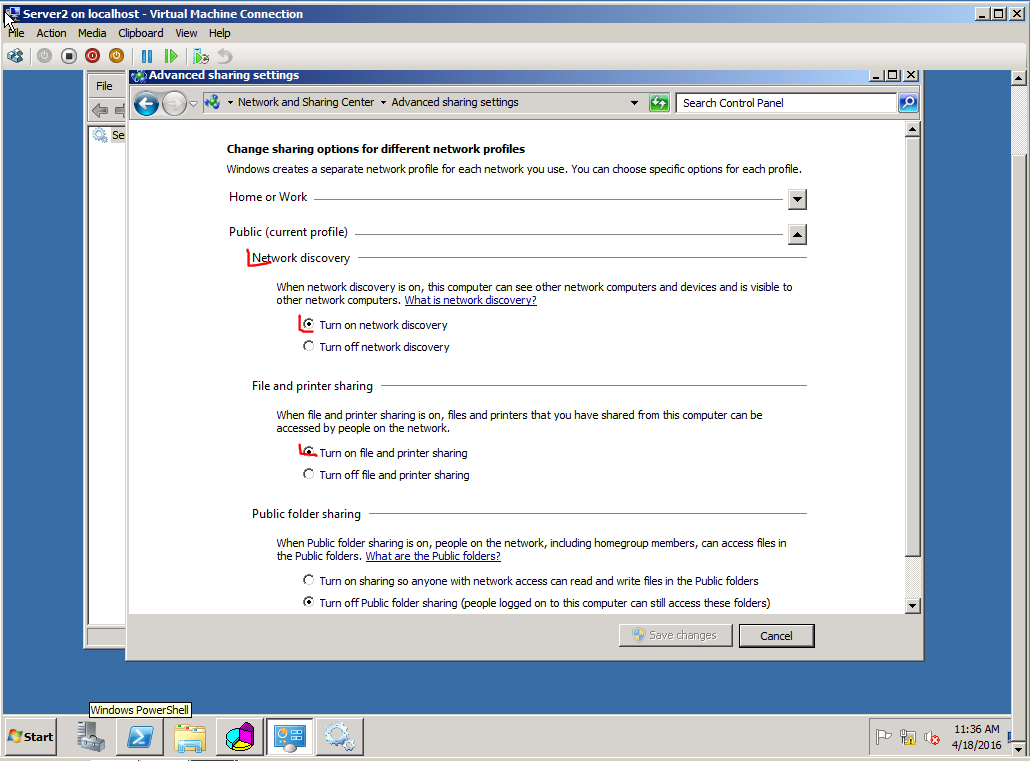This screenshot has height=761, width=1030.
Task: Turn off the virtual machine with the stop icon
Action: pos(69,57)
